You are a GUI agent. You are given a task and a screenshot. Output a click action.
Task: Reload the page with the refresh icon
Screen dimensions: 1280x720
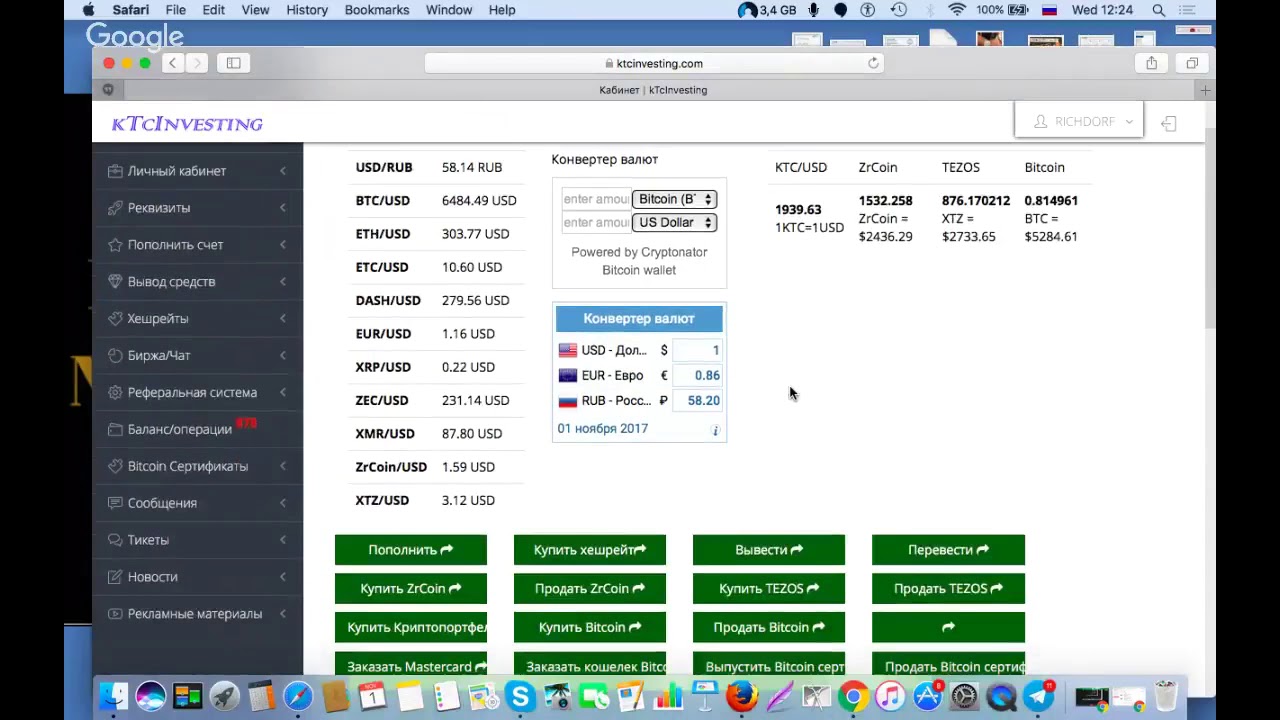click(873, 63)
